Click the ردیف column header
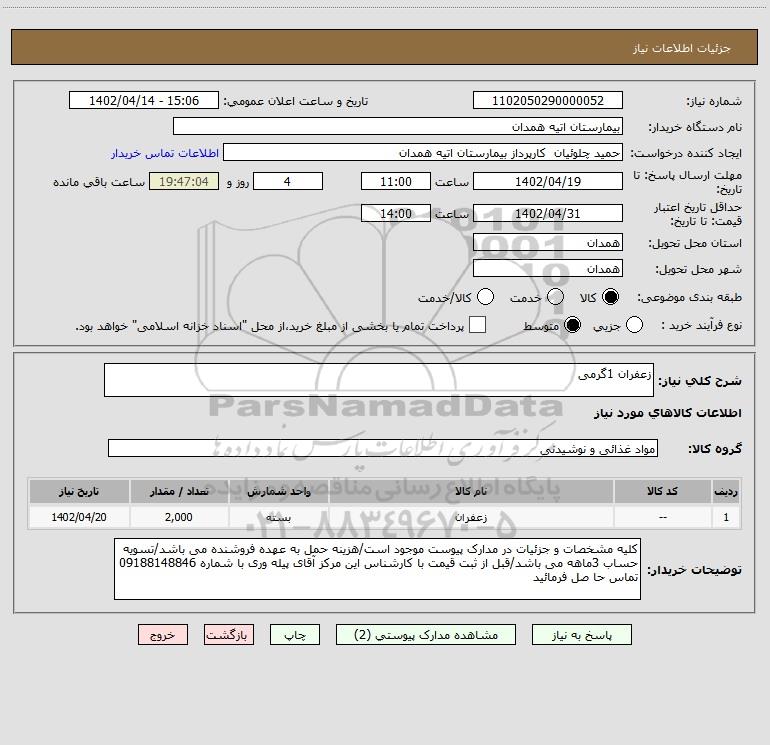This screenshot has width=770, height=745. point(726,491)
